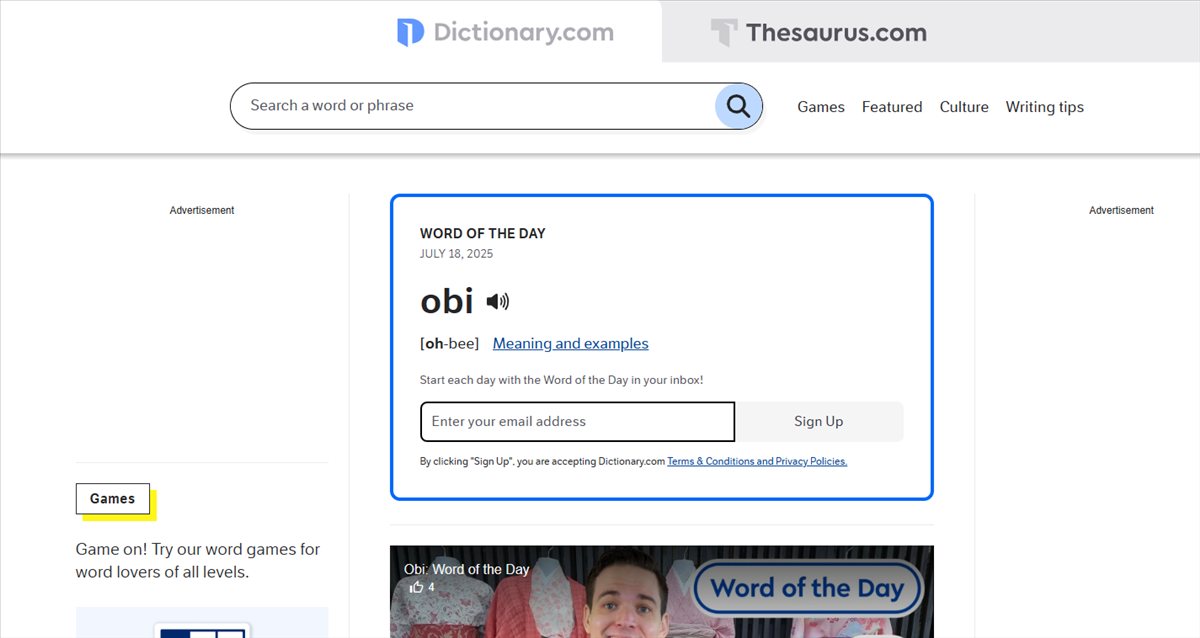
Task: Click the 'Obi: Word of the Day' video title
Action: coord(466,569)
